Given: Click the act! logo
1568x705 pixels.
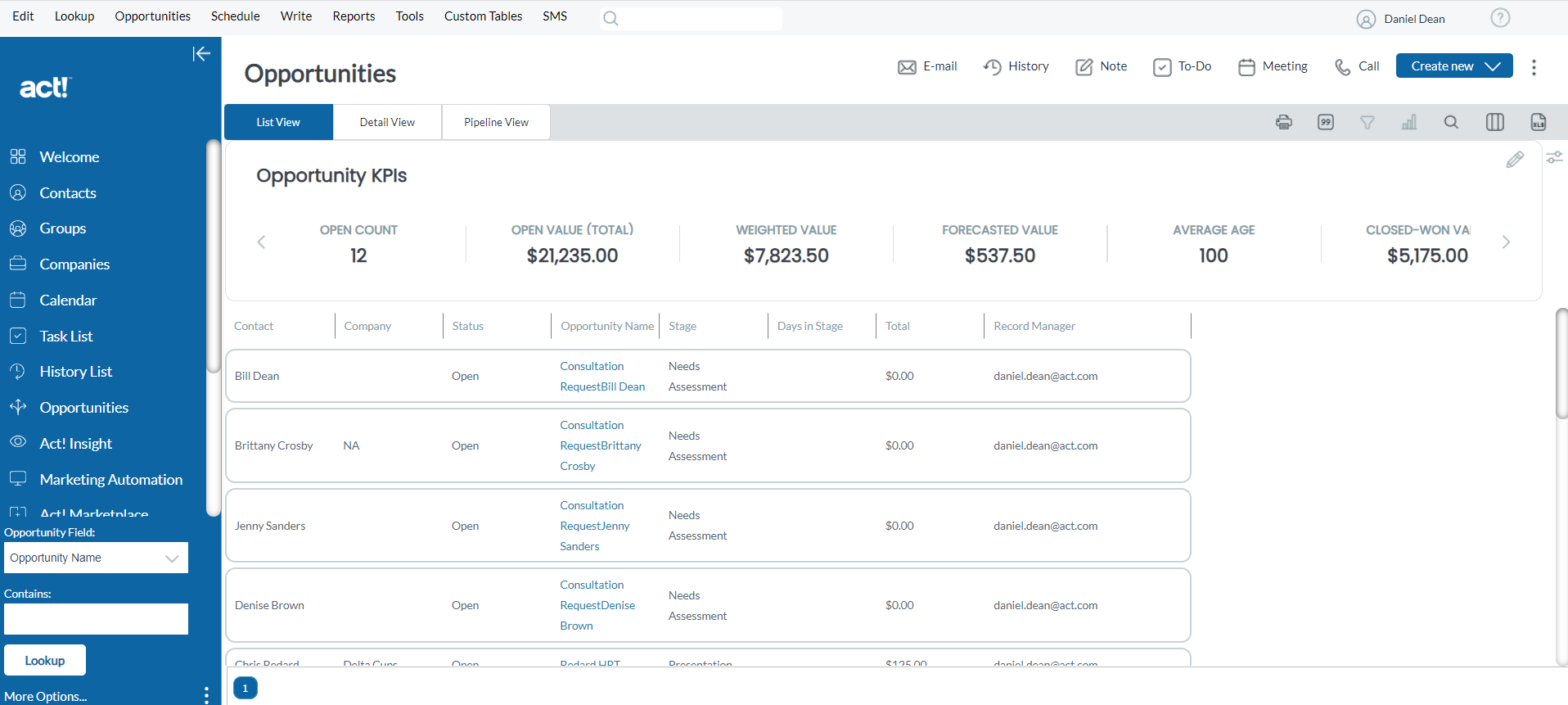Looking at the screenshot, I should tap(46, 88).
